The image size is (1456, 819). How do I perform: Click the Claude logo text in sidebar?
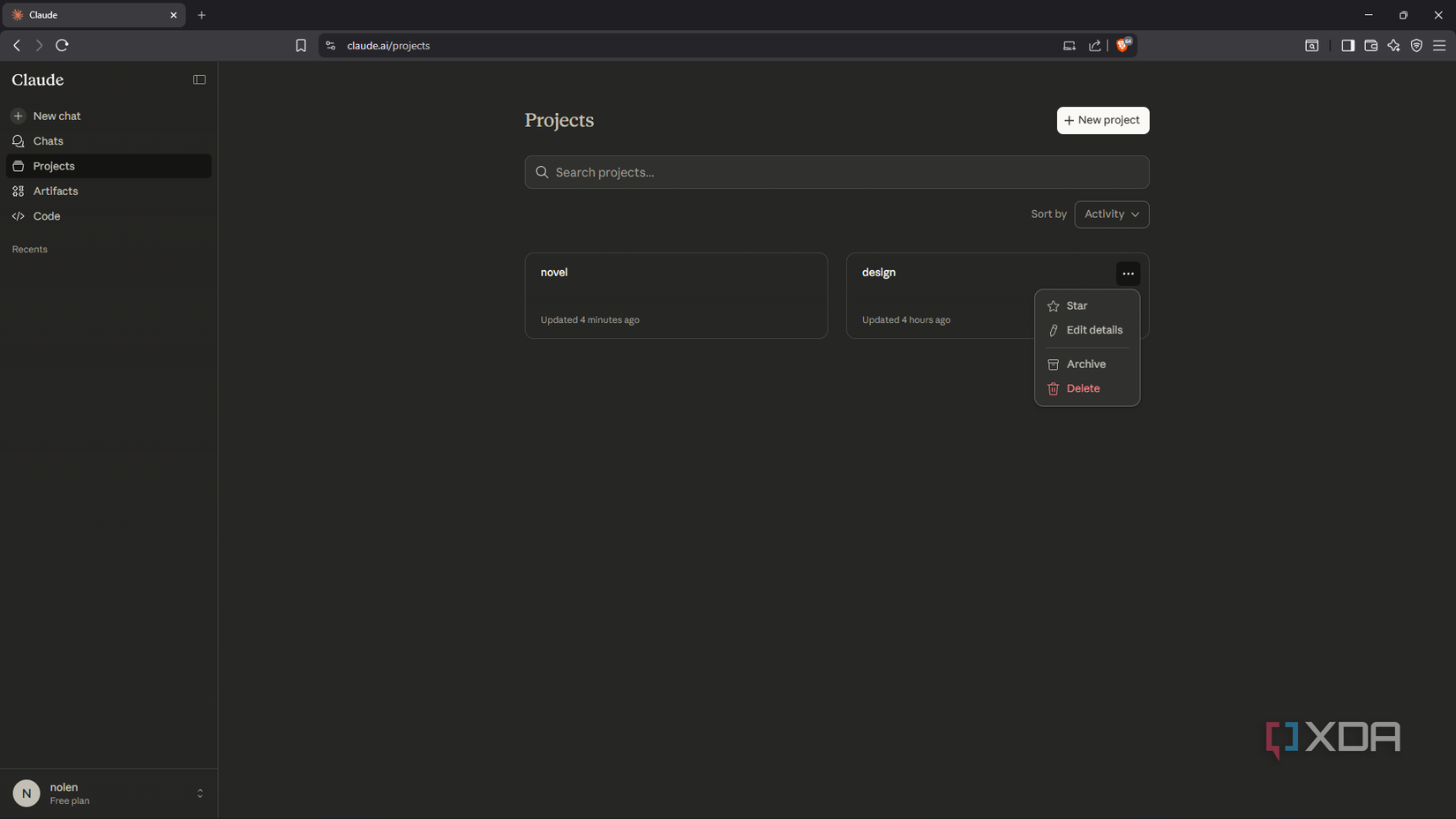(x=38, y=79)
